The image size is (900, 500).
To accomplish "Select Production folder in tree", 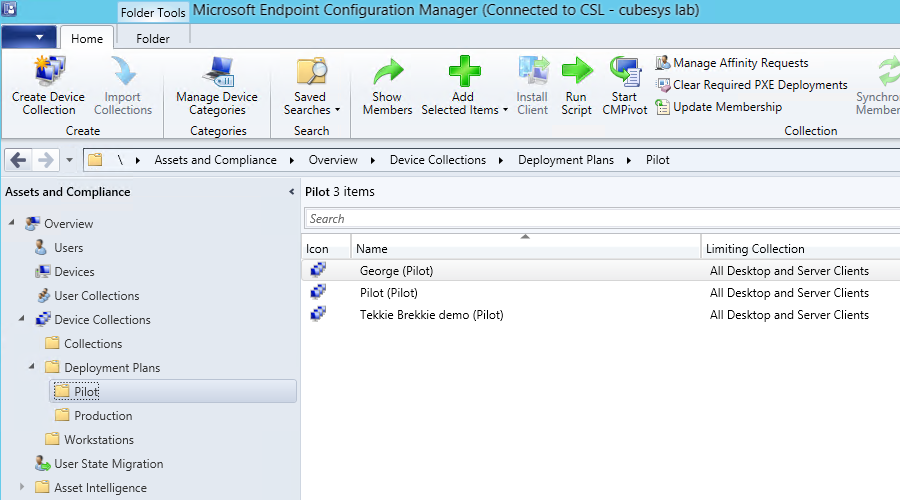I will coord(103,416).
